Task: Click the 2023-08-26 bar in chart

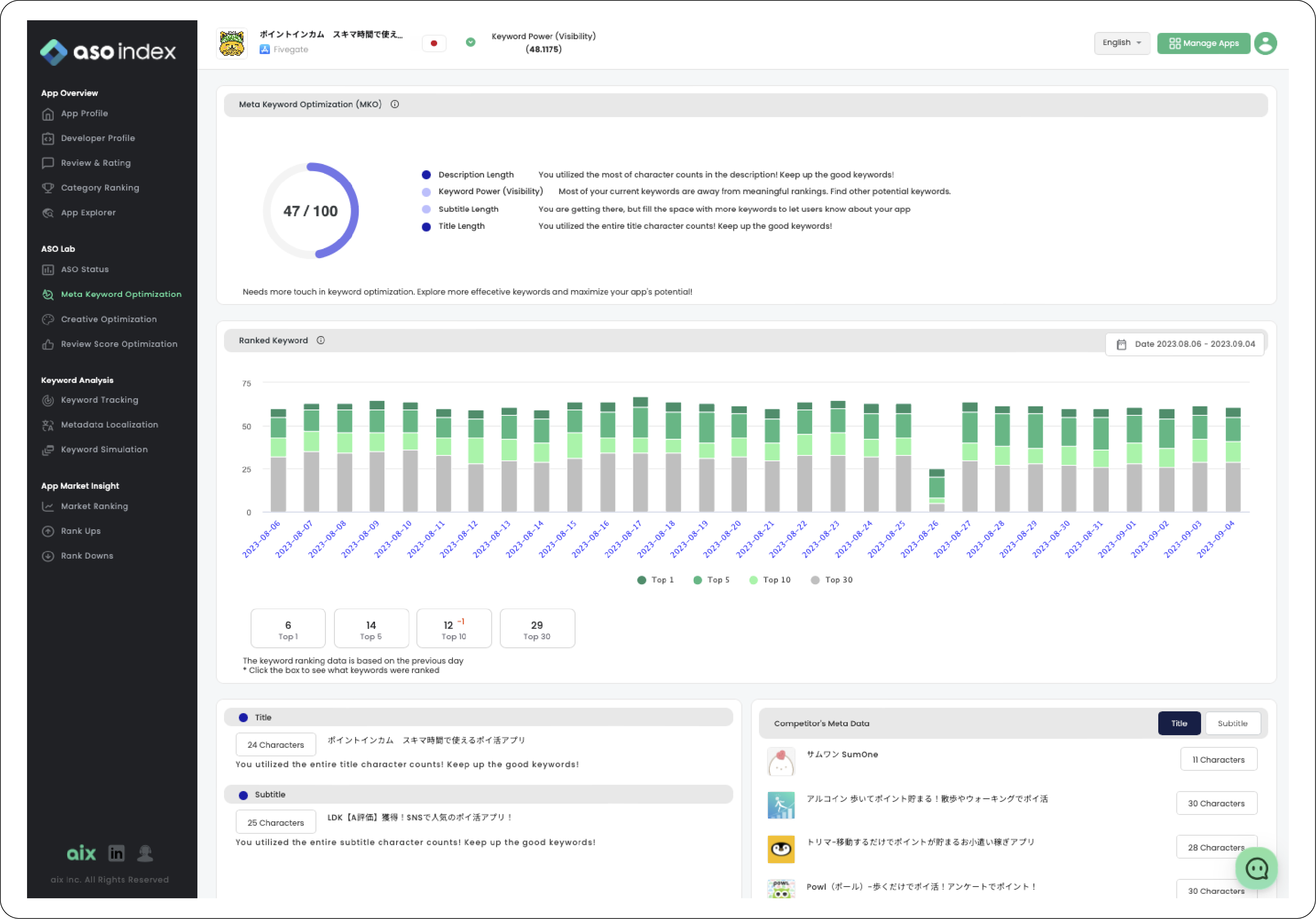Action: click(937, 491)
